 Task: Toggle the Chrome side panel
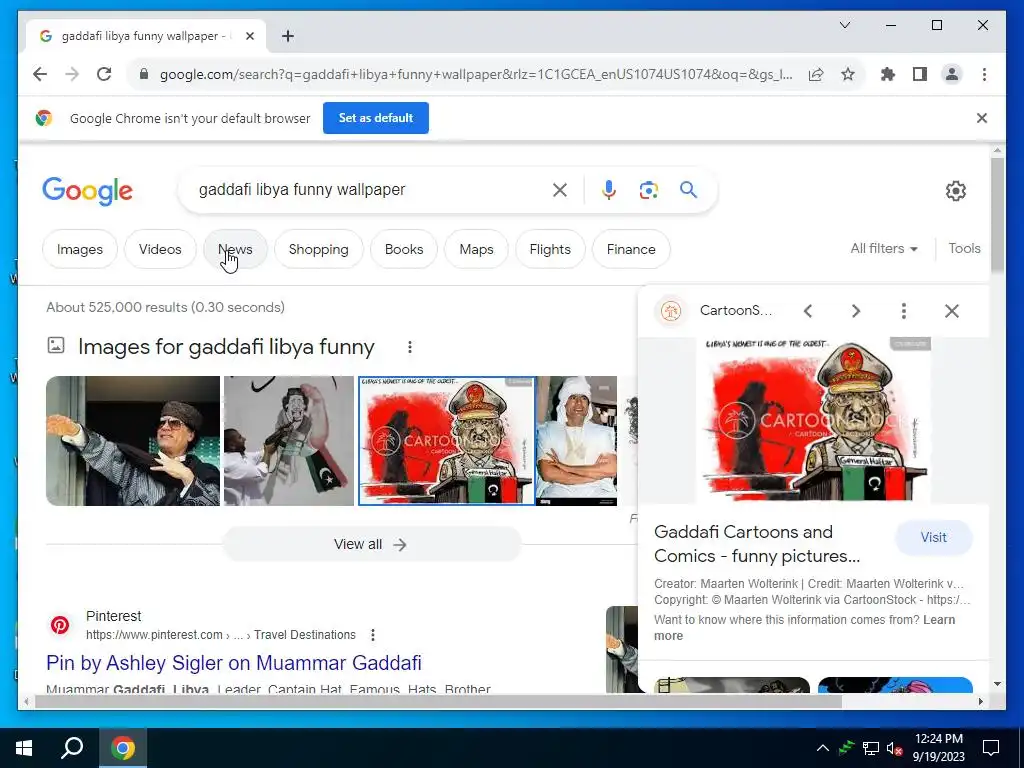(x=920, y=74)
